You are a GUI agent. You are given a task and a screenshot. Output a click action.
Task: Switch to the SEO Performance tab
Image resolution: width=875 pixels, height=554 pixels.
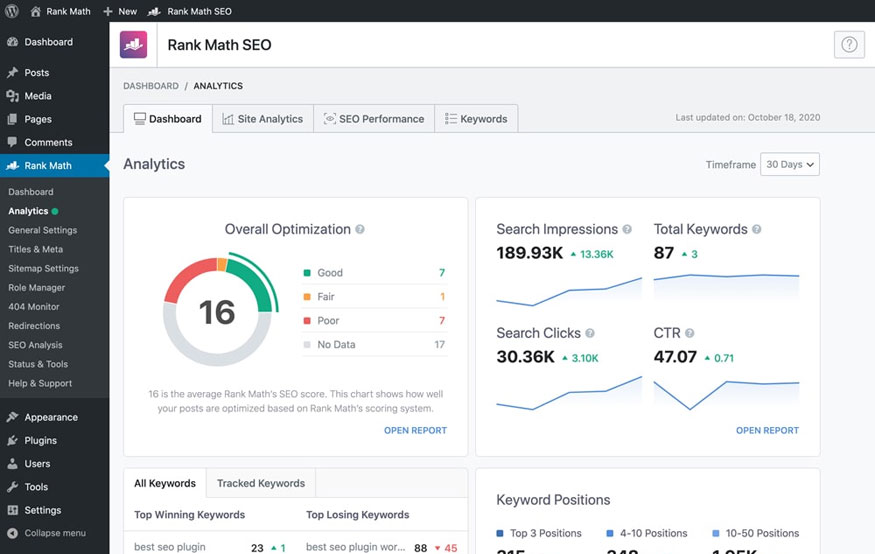coord(374,119)
